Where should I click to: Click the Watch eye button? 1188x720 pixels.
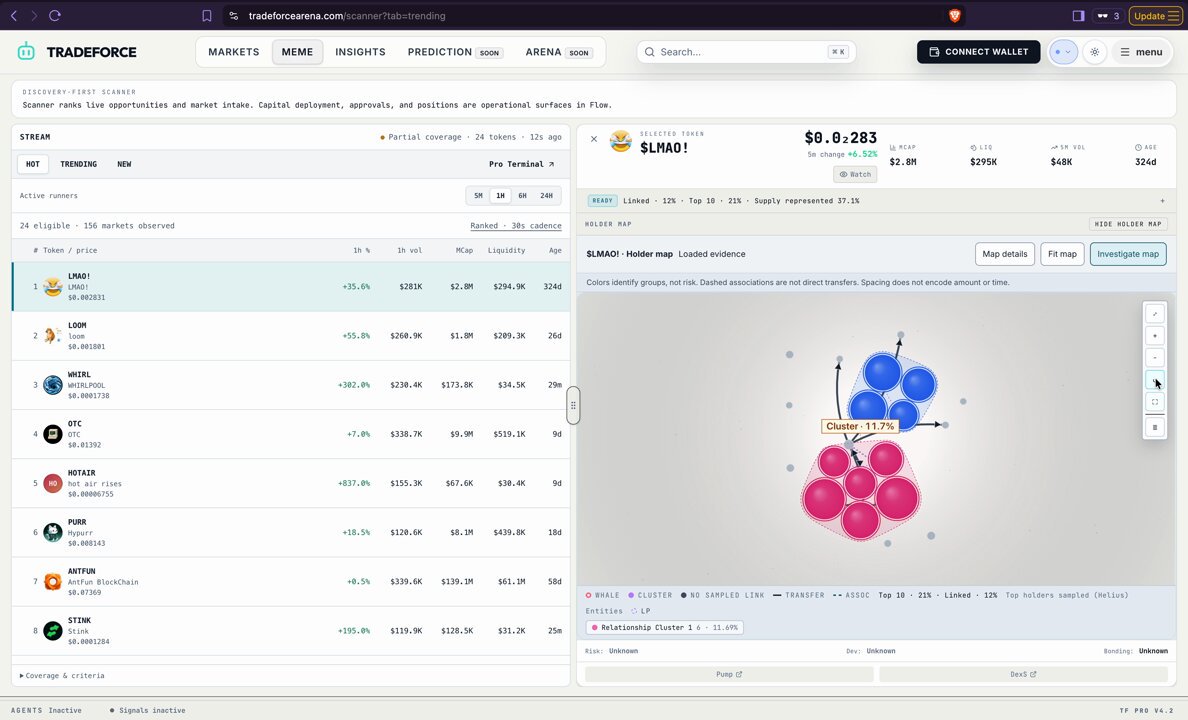coord(855,174)
